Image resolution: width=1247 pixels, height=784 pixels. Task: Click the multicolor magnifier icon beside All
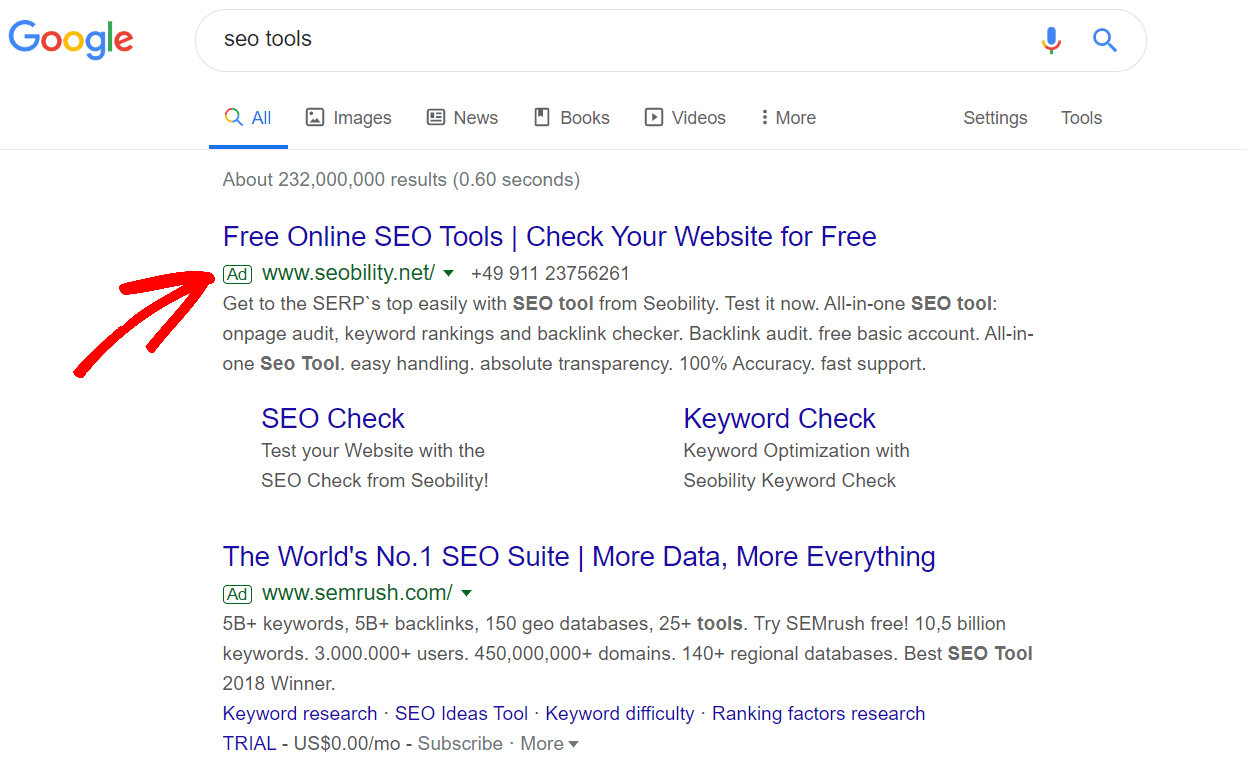(233, 117)
